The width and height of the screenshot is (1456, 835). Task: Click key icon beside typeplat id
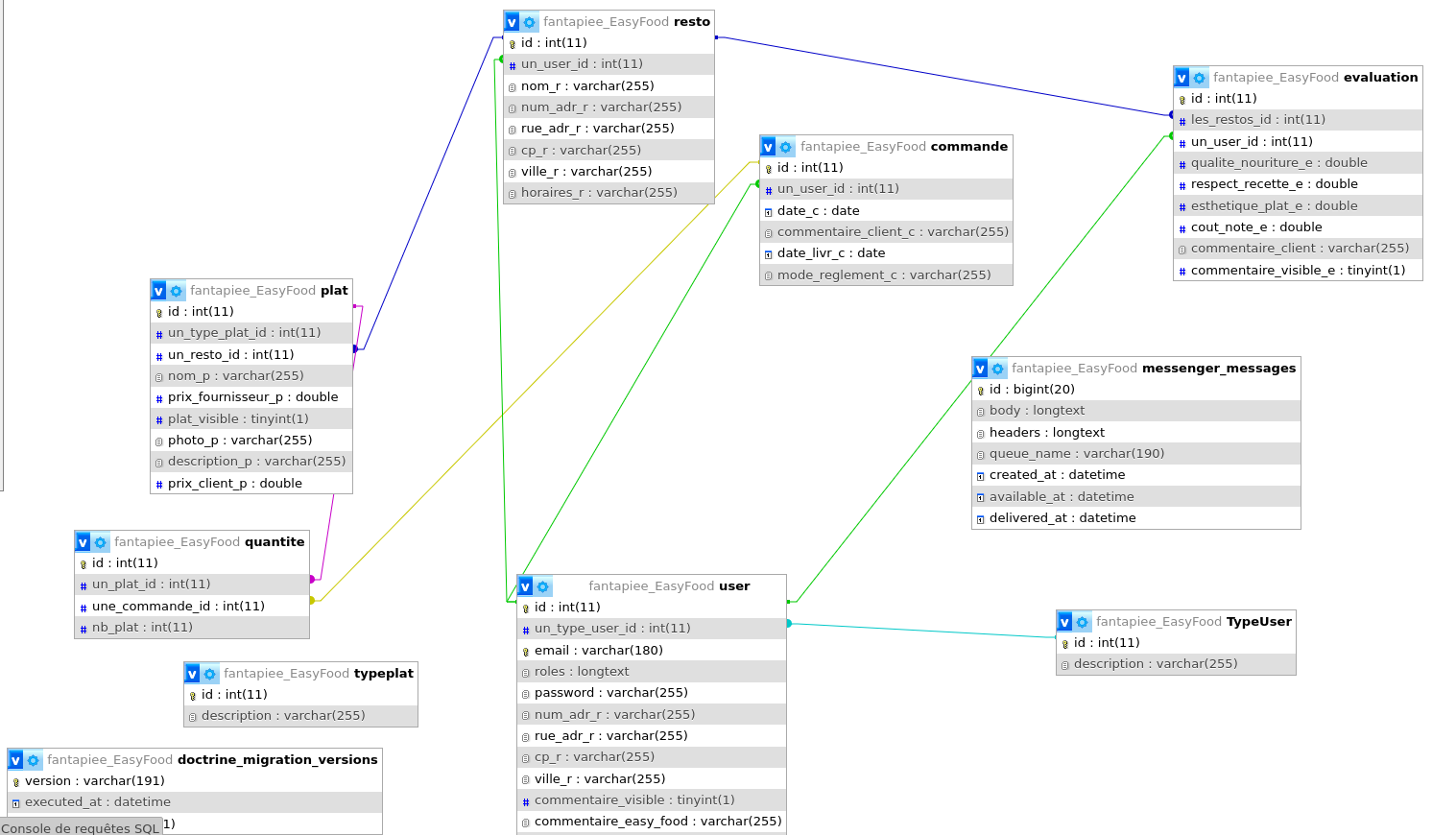pyautogui.click(x=193, y=696)
